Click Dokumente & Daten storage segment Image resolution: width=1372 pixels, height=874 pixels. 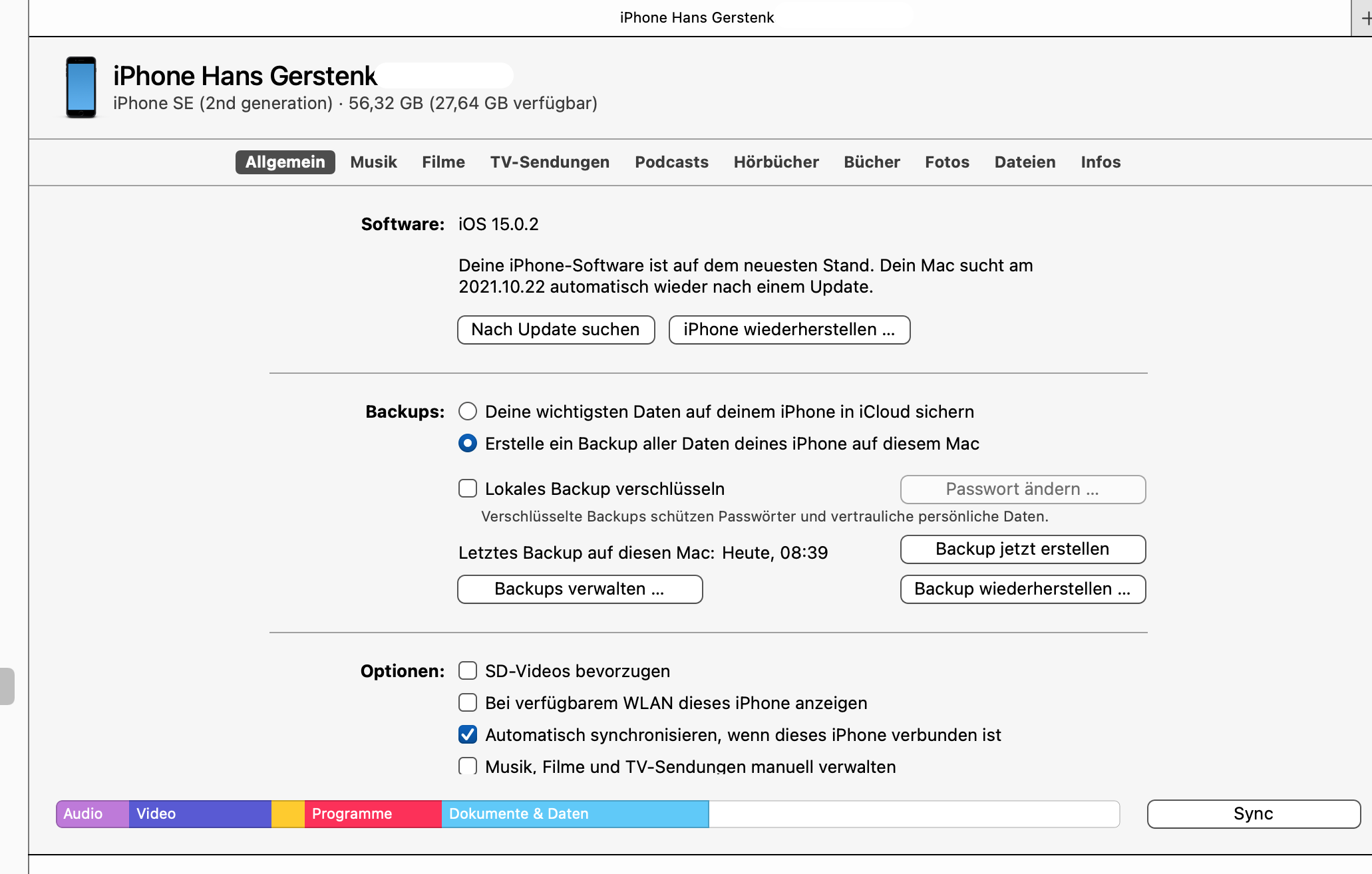click(x=575, y=814)
